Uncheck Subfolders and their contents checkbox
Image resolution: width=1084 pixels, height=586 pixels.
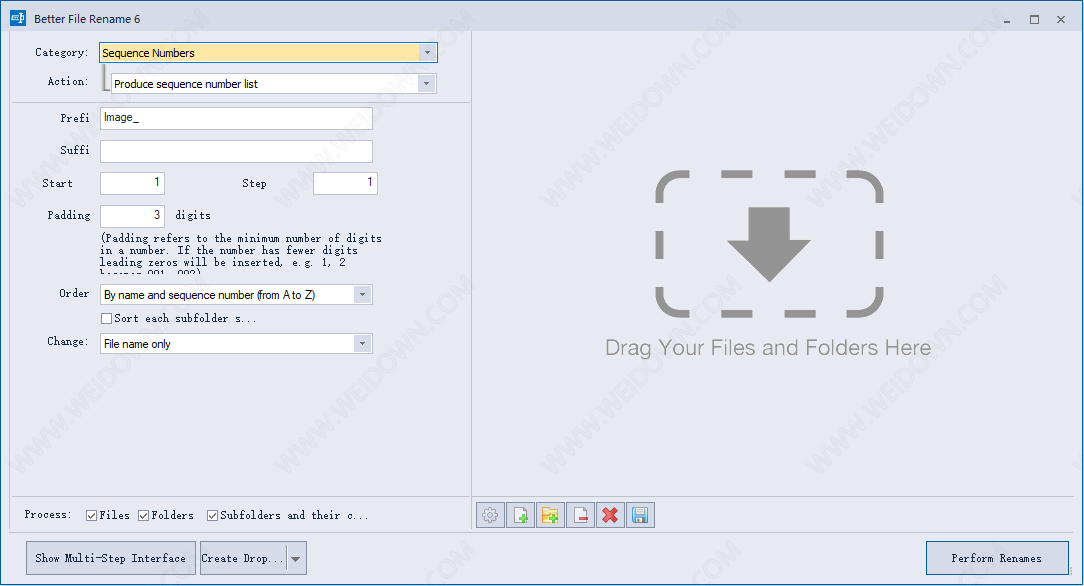click(x=212, y=516)
